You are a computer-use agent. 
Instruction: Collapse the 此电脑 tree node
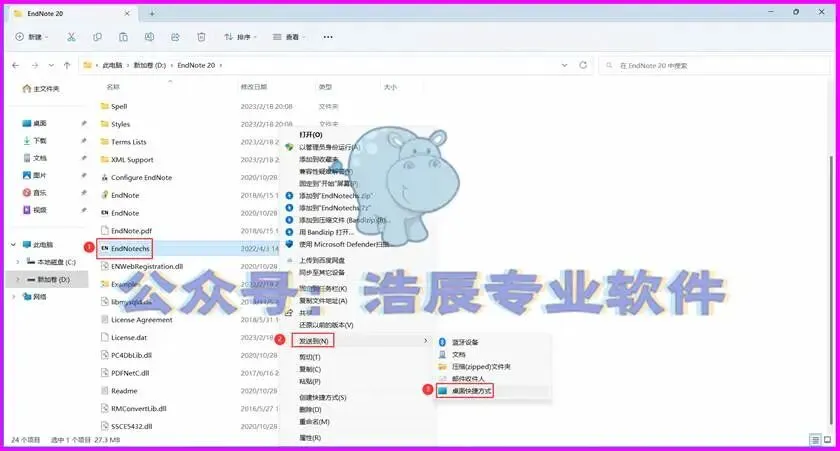(13, 245)
